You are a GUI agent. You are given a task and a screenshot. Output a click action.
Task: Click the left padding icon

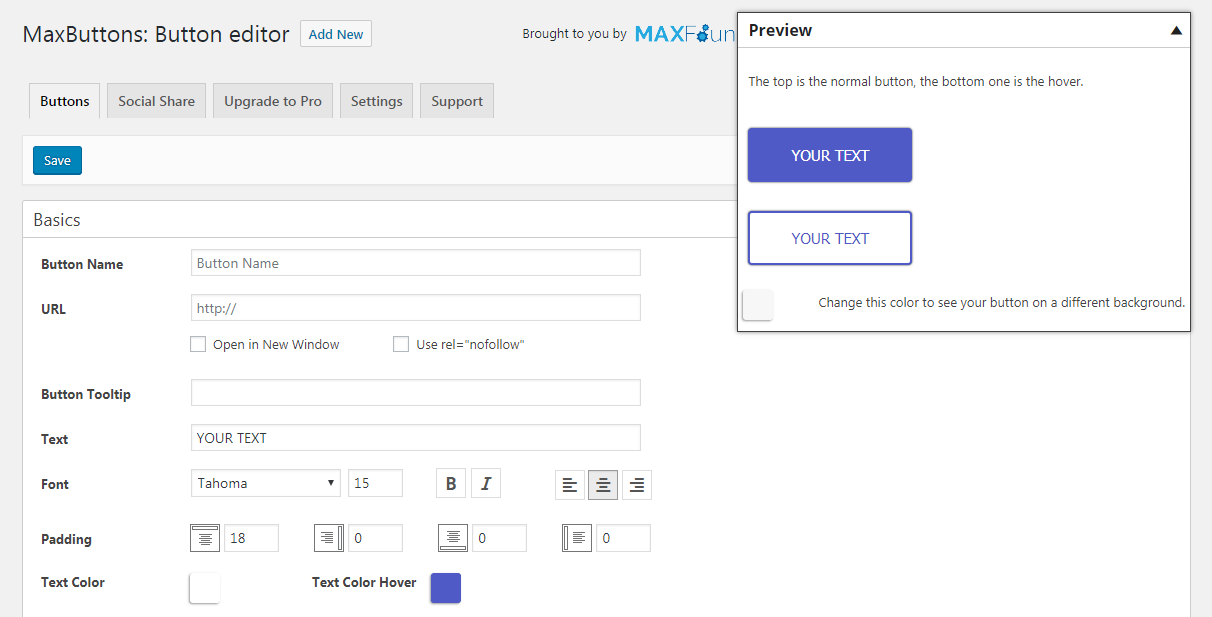(577, 538)
